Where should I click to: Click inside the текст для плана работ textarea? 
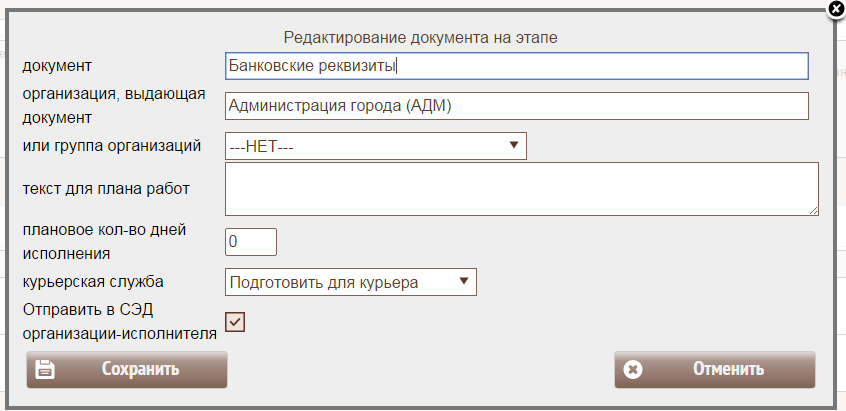point(520,188)
